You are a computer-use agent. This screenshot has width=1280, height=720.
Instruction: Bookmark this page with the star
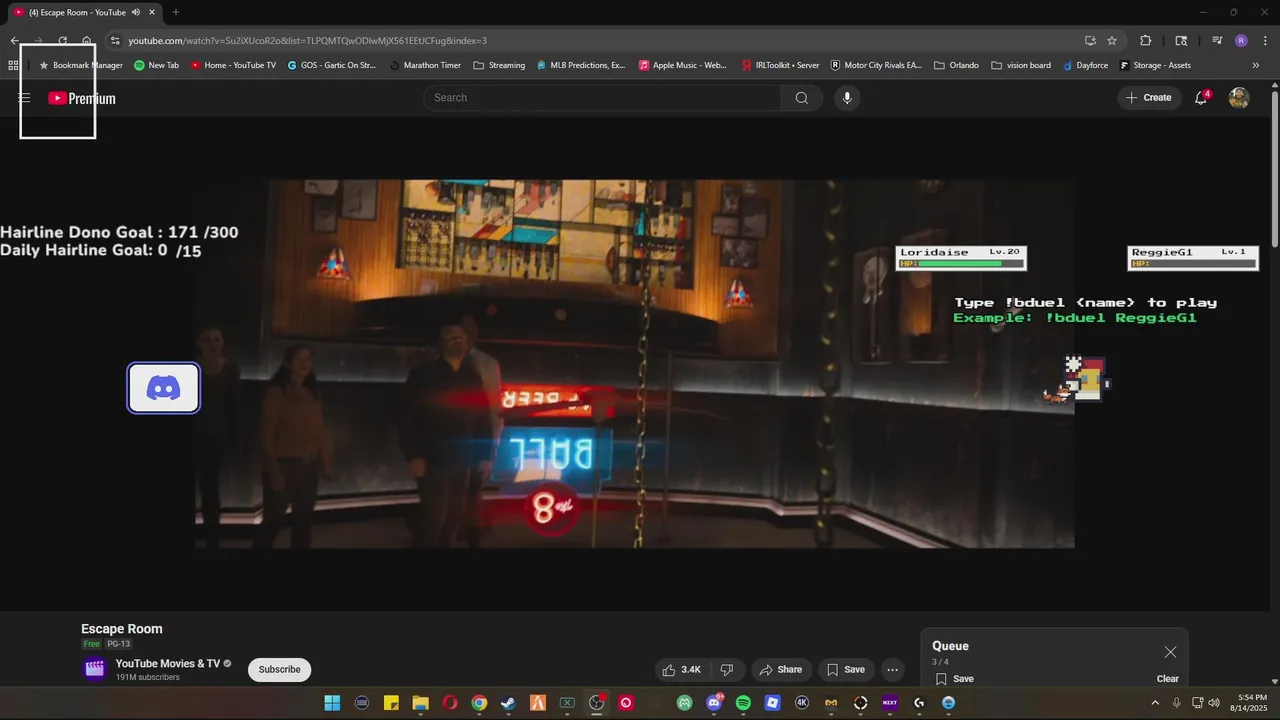(x=1112, y=41)
